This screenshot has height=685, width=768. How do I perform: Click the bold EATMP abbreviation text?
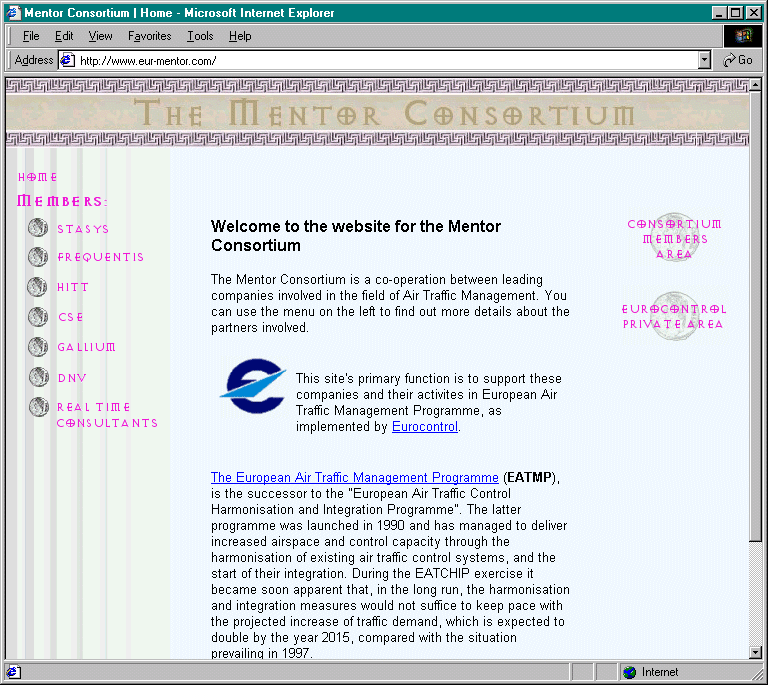pos(529,477)
